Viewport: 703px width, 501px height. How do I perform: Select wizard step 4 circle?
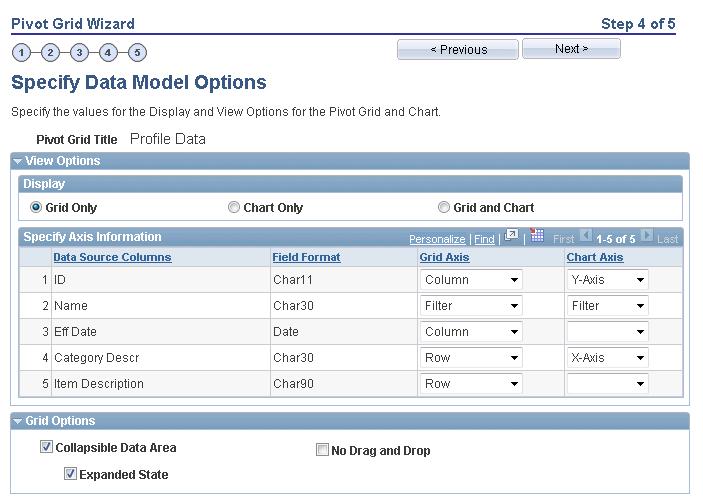pyautogui.click(x=108, y=52)
